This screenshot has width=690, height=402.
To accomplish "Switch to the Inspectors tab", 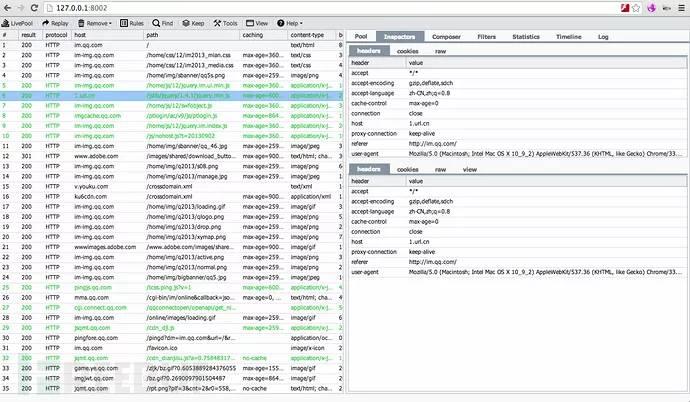I will 400,37.
